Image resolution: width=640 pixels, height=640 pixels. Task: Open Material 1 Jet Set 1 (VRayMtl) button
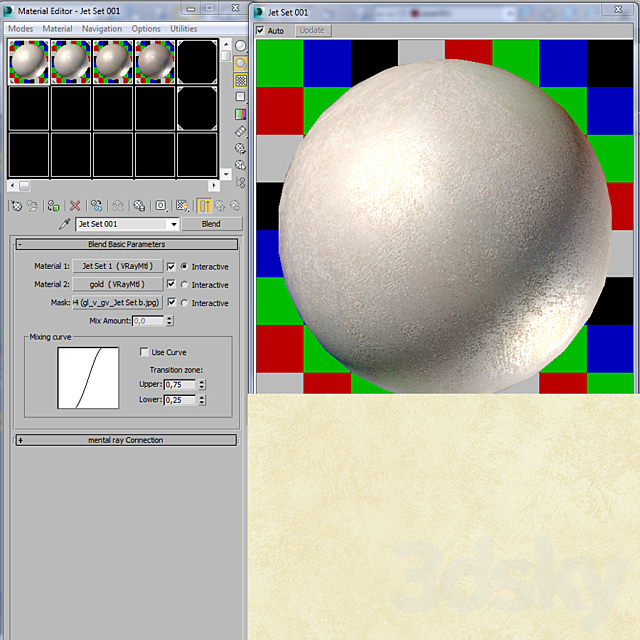(x=118, y=266)
